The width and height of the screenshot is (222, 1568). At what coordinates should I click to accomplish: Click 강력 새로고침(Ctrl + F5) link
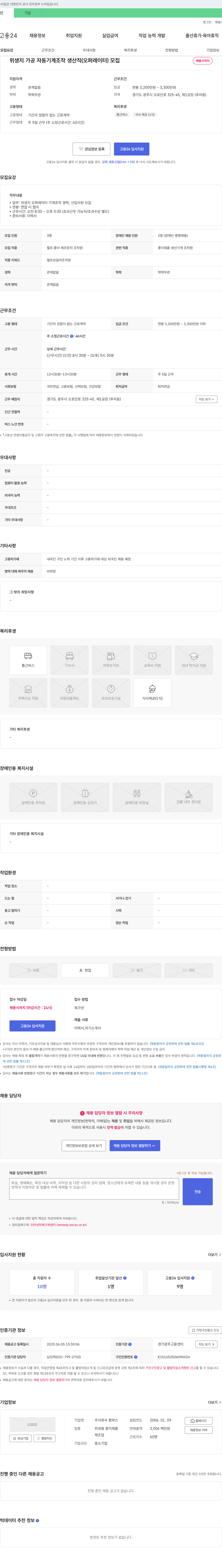118,162
